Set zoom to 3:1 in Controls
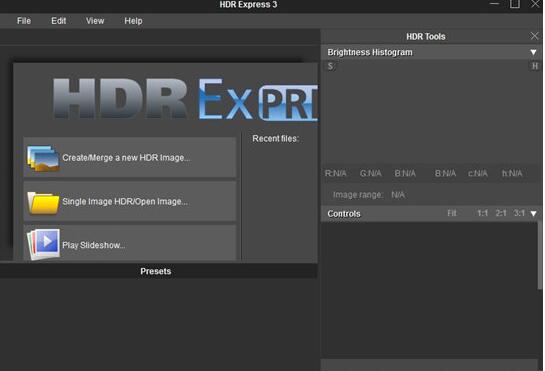The width and height of the screenshot is (545, 371). (x=519, y=213)
